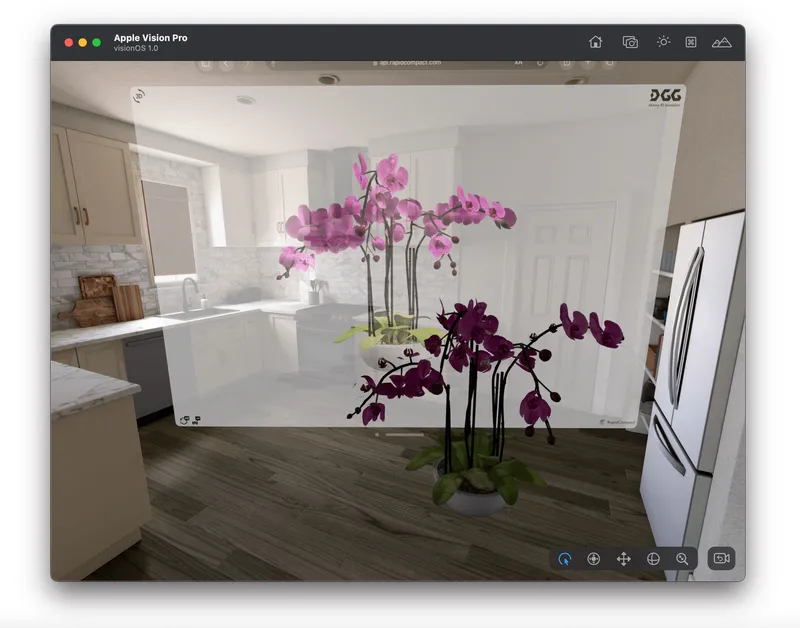Click the DGG logo in the viewer
The image size is (800, 628).
664,97
